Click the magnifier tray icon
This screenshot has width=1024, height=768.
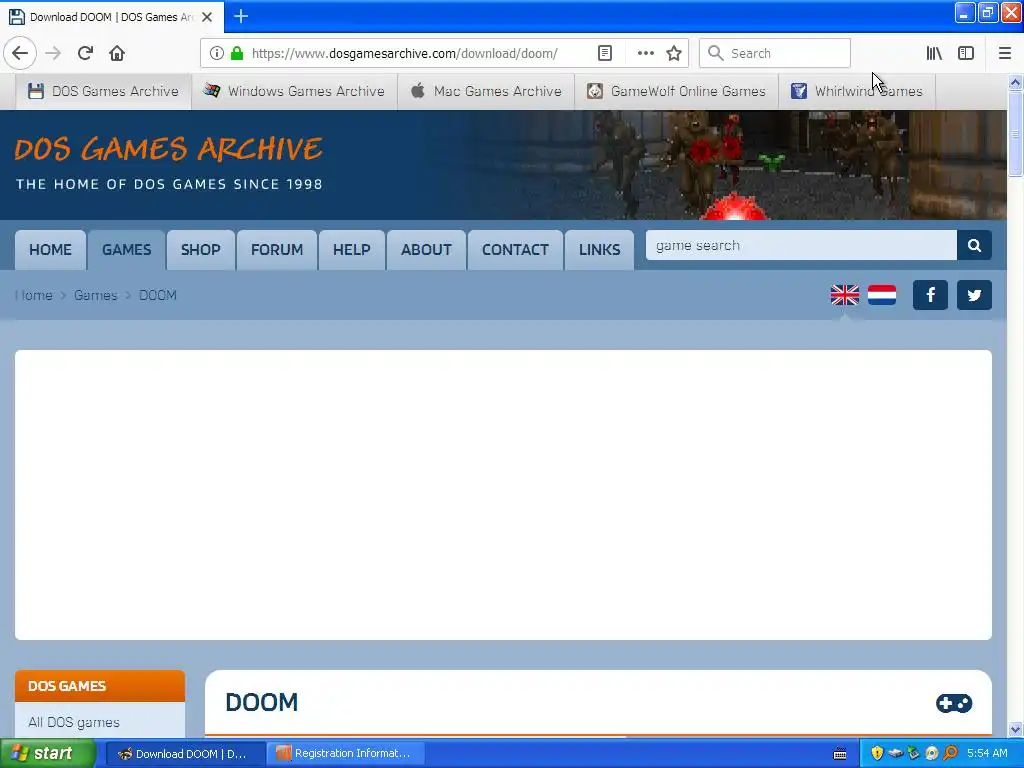pos(950,754)
